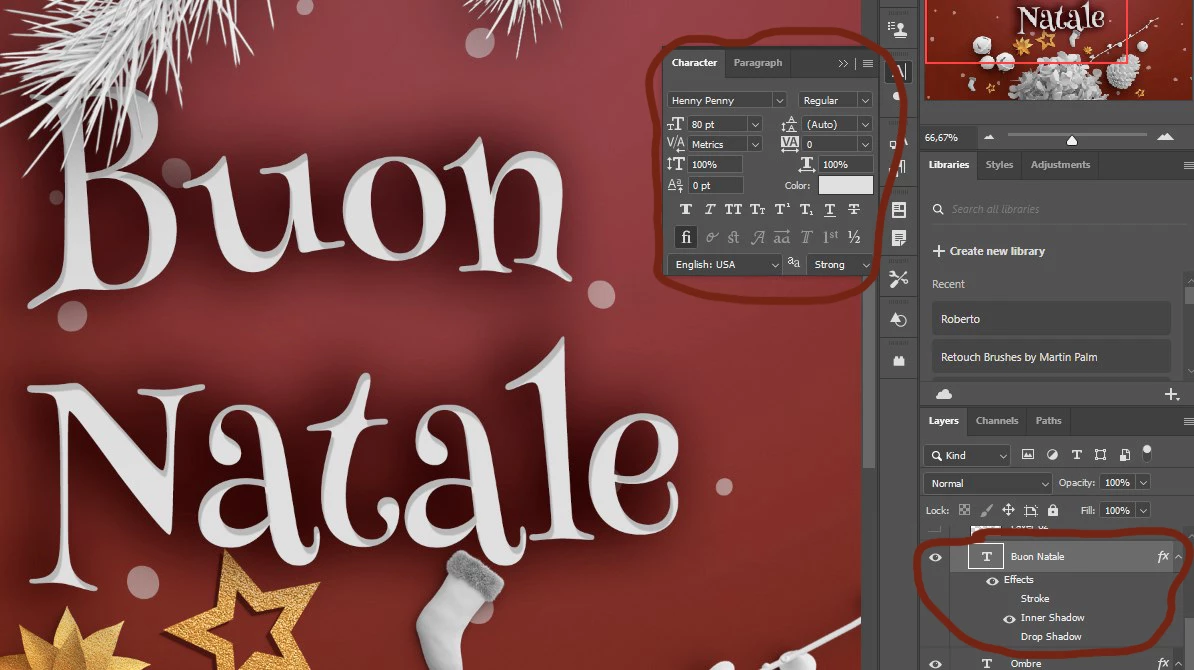Click Create new library
Image resolution: width=1194 pixels, height=670 pixels.
pos(988,251)
